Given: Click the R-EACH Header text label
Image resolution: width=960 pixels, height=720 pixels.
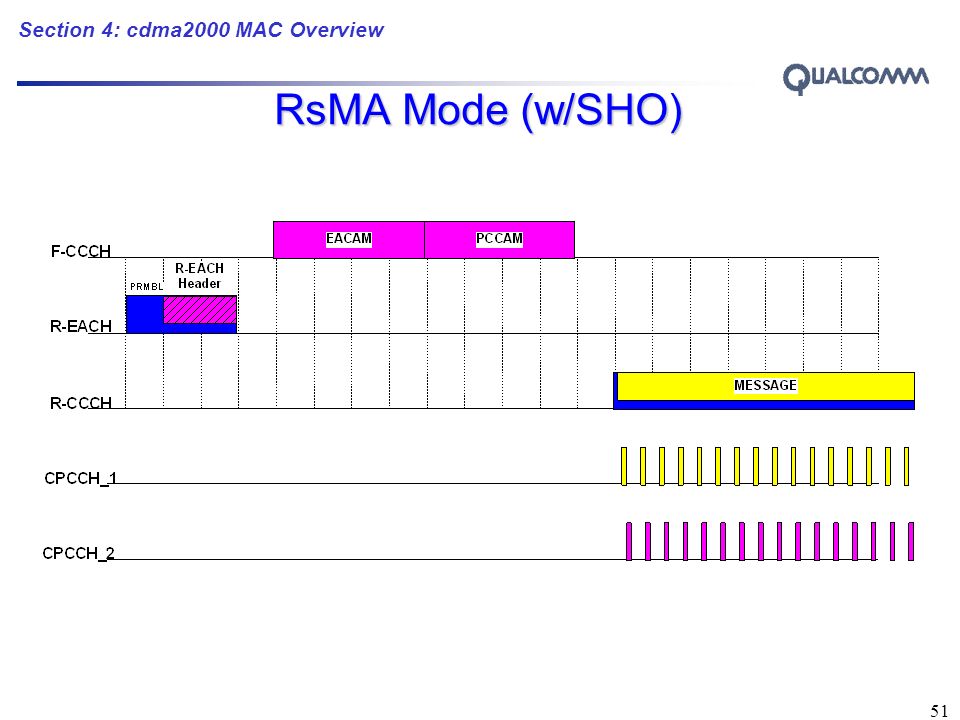Looking at the screenshot, I should [200, 276].
